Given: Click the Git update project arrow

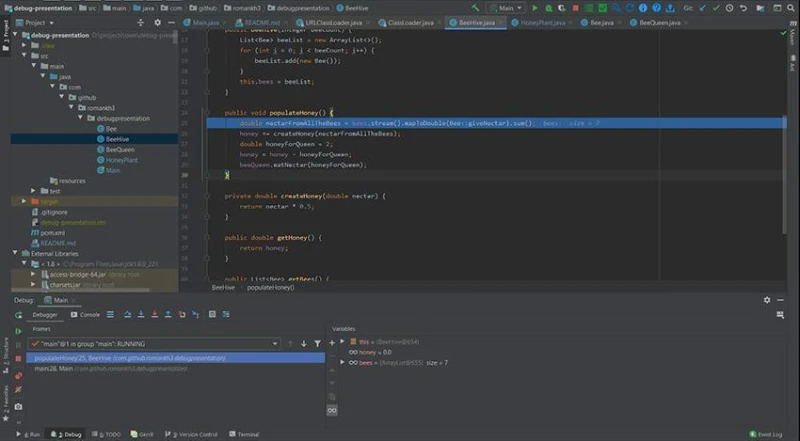Looking at the screenshot, I should 704,7.
